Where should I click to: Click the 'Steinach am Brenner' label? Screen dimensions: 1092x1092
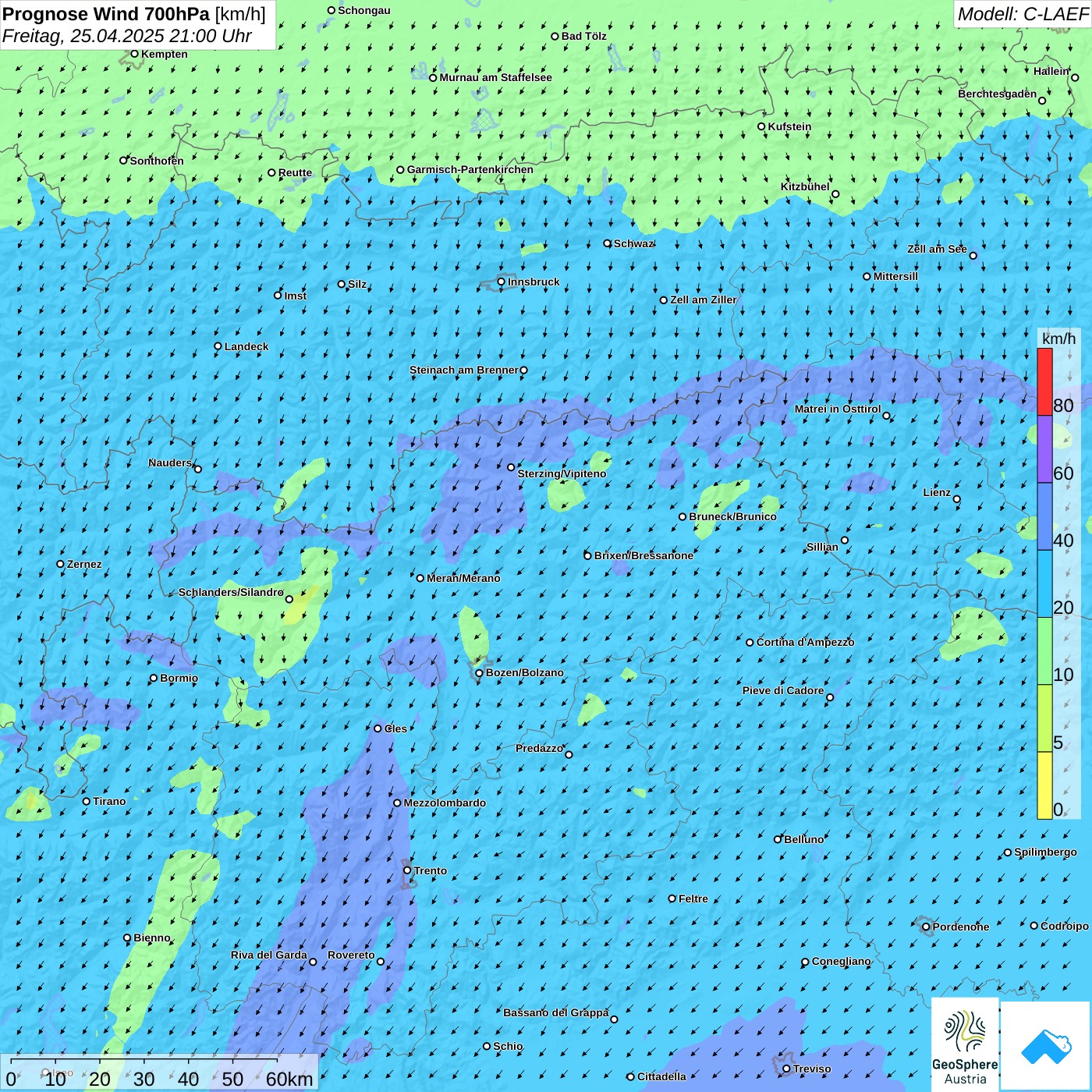pos(463,370)
